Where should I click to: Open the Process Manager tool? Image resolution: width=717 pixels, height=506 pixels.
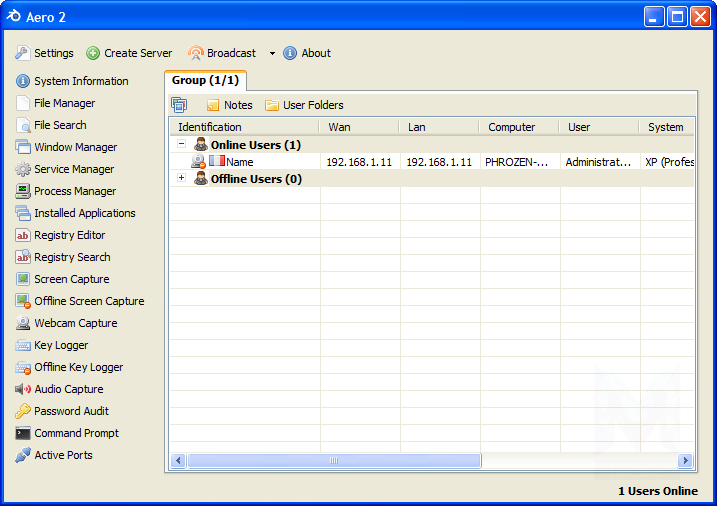pyautogui.click(x=75, y=191)
